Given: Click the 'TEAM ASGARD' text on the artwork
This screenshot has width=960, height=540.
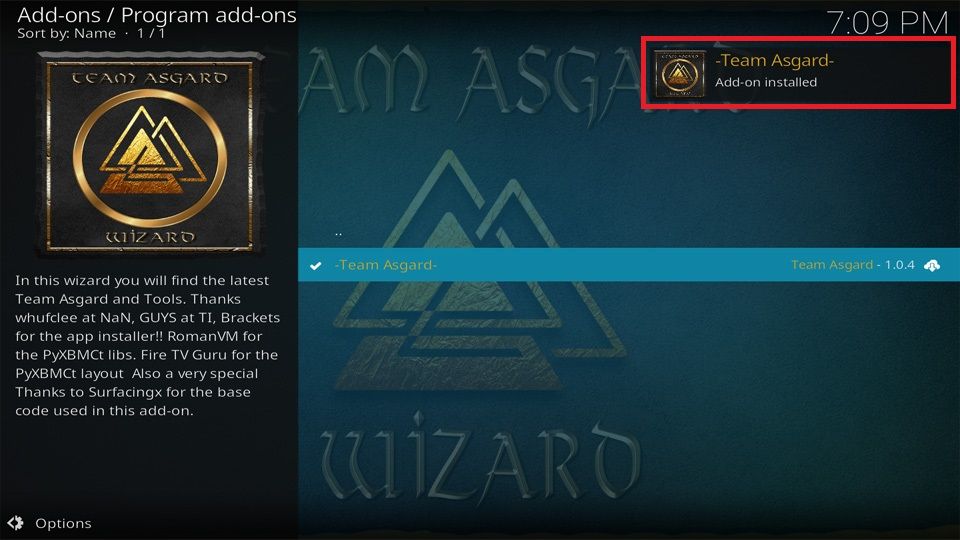Looking at the screenshot, I should click(150, 78).
